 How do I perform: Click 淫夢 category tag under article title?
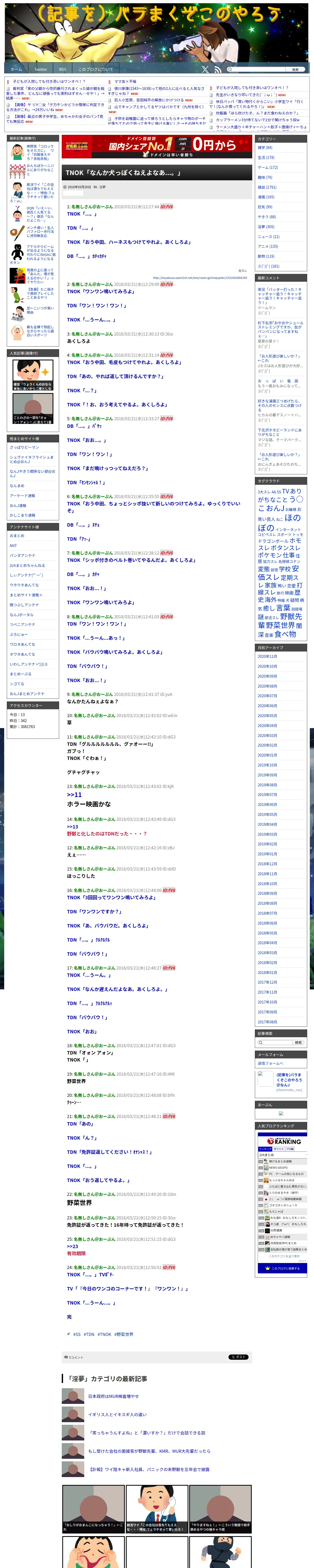click(x=102, y=187)
